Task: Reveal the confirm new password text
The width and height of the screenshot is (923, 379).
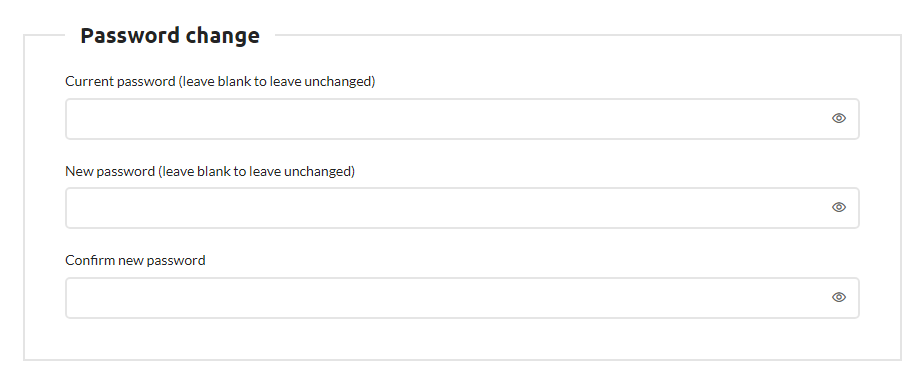Action: point(839,297)
